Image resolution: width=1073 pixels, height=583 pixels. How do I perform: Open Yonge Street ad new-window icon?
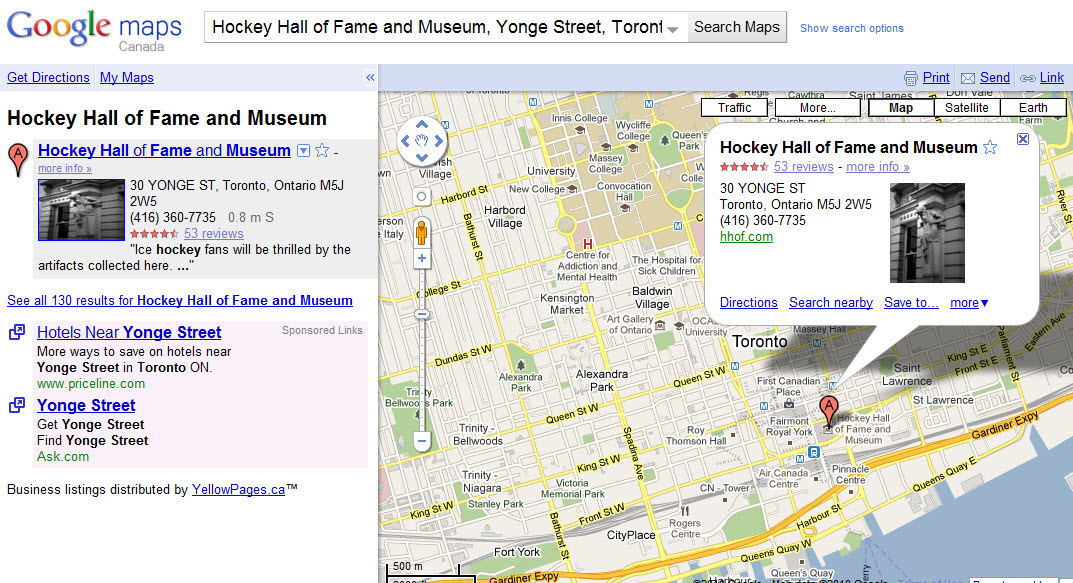17,405
